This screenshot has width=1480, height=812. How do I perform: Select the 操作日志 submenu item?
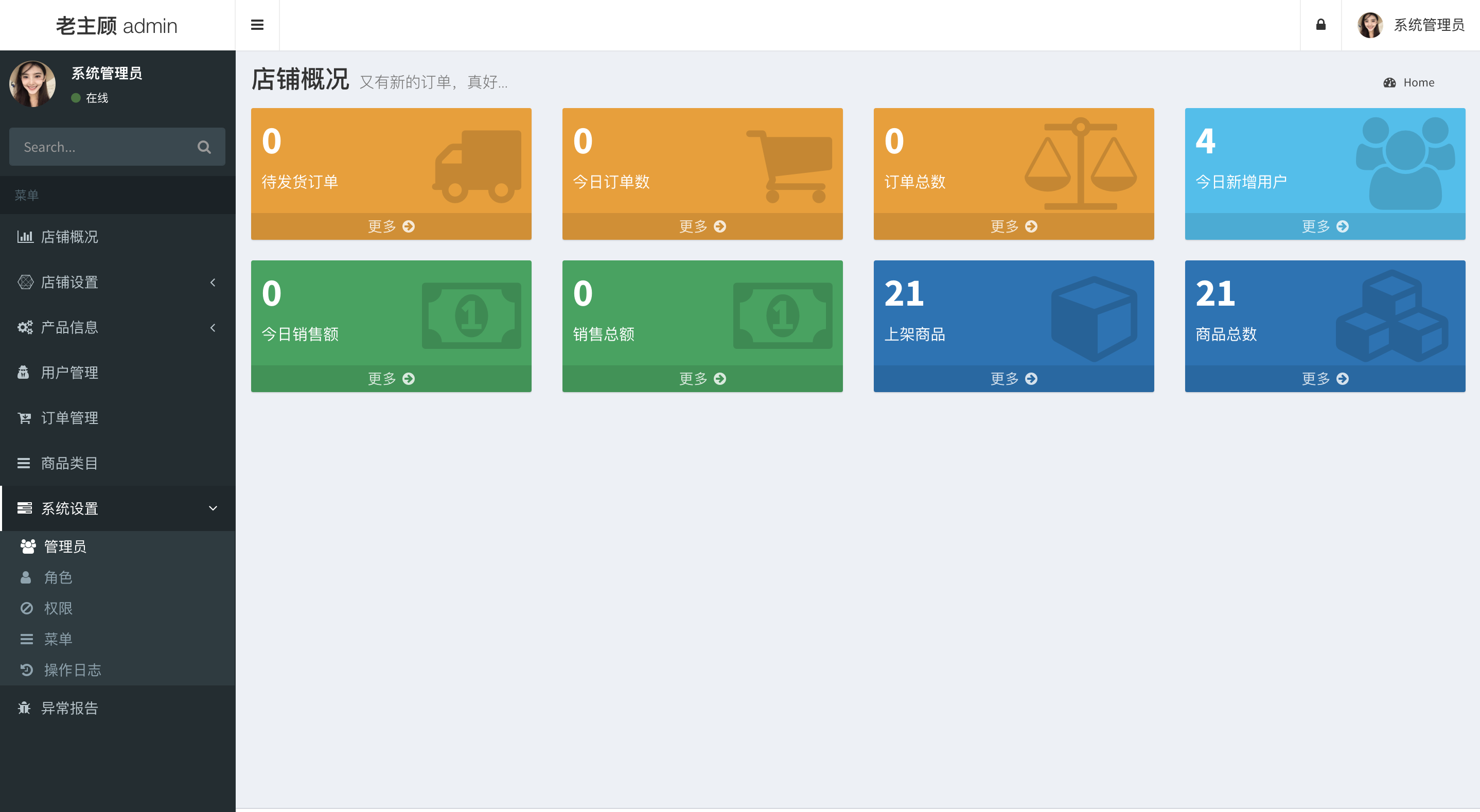73,670
